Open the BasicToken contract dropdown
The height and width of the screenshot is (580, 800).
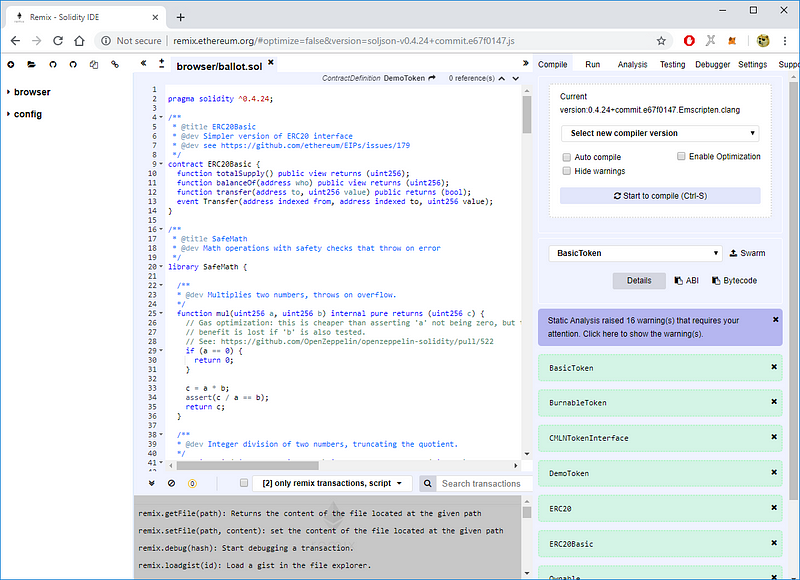(x=636, y=253)
